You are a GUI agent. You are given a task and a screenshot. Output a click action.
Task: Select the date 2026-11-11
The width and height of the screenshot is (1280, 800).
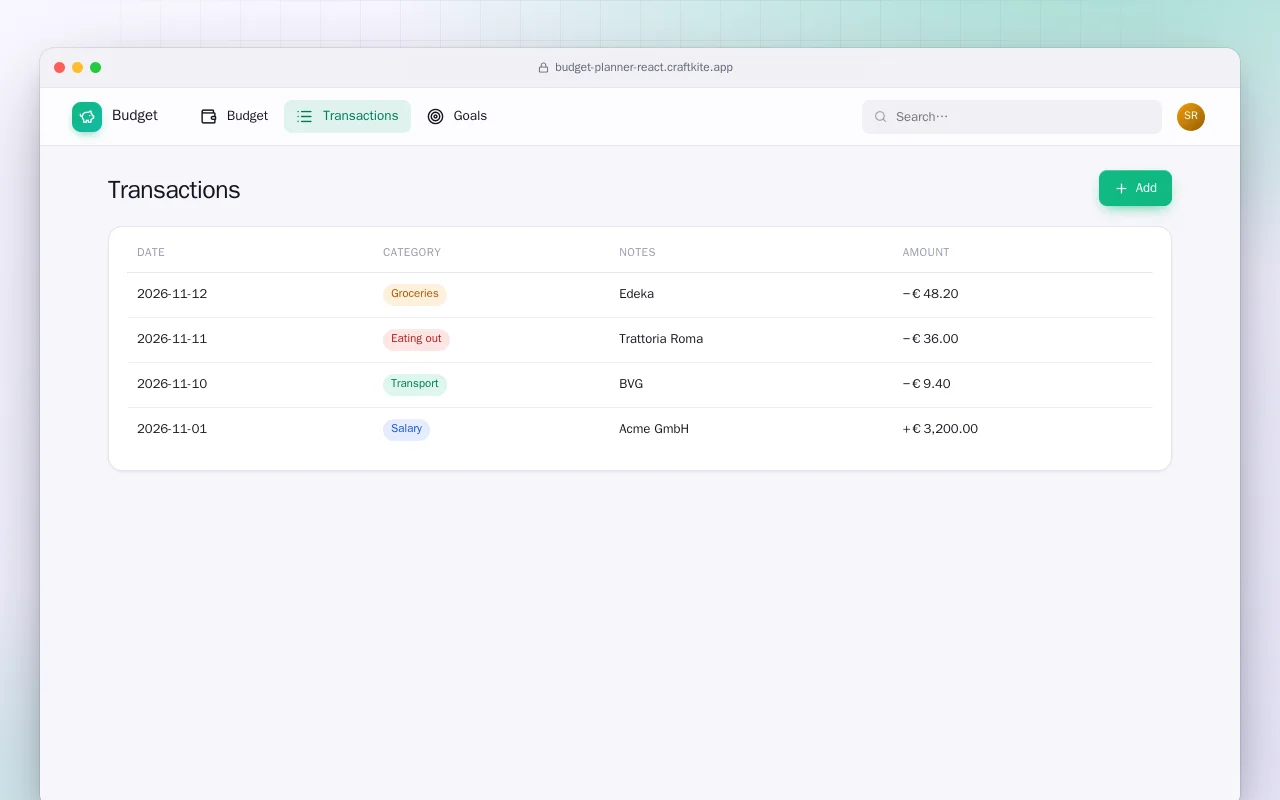coord(172,339)
